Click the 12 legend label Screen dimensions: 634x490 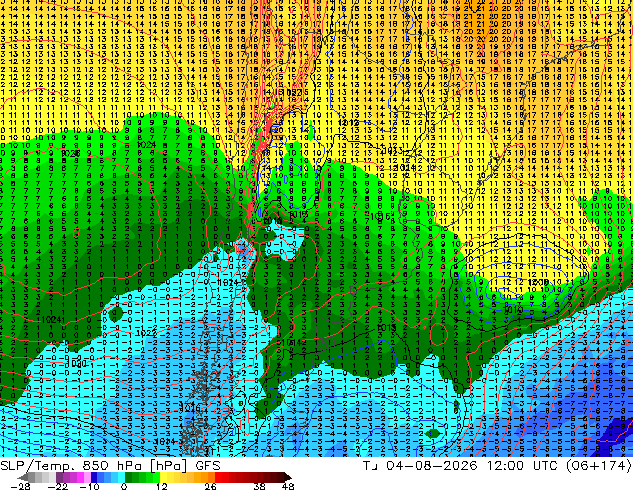[x=162, y=486]
